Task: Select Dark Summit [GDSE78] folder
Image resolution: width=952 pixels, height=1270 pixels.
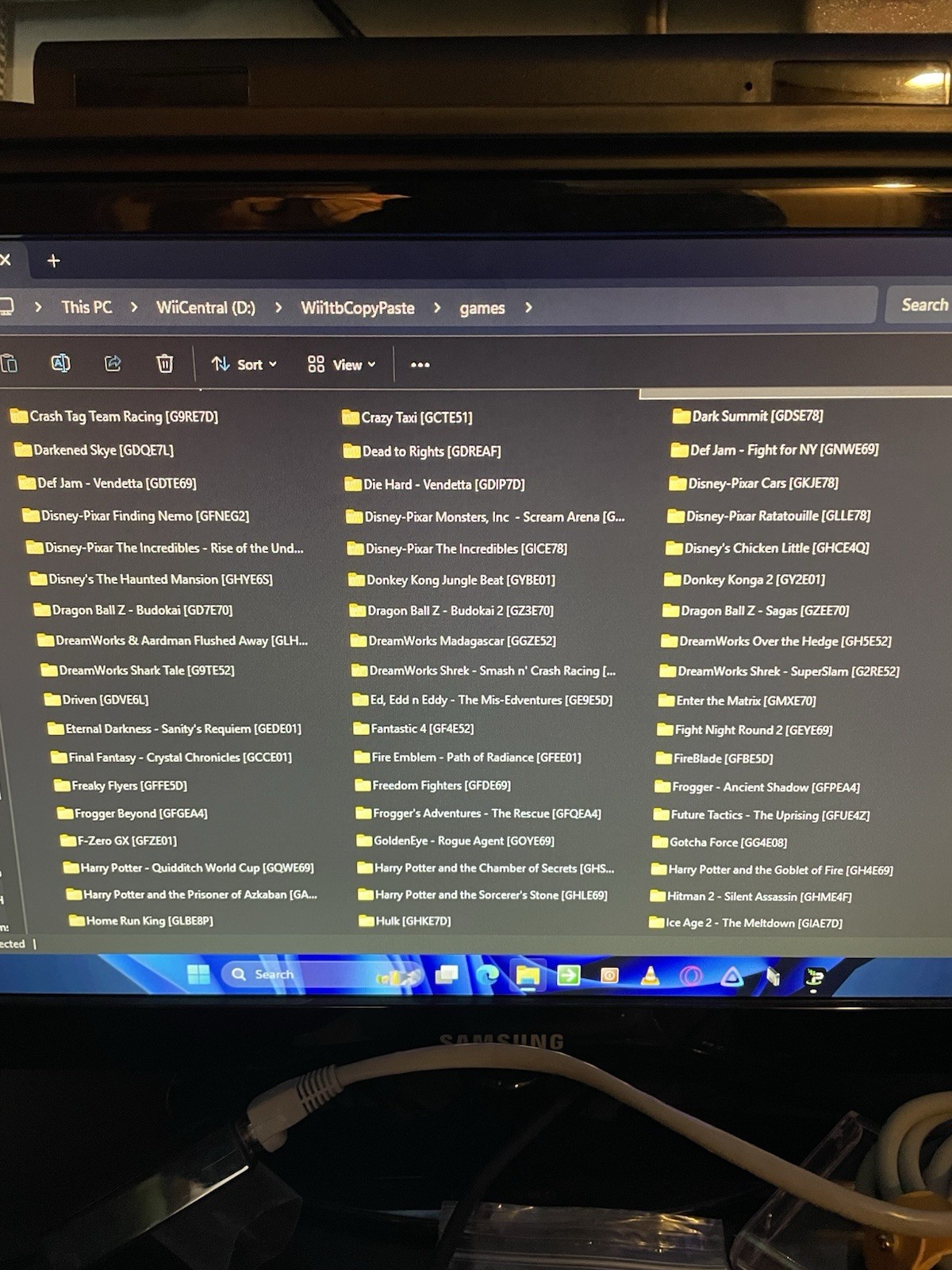Action: pyautogui.click(x=748, y=416)
